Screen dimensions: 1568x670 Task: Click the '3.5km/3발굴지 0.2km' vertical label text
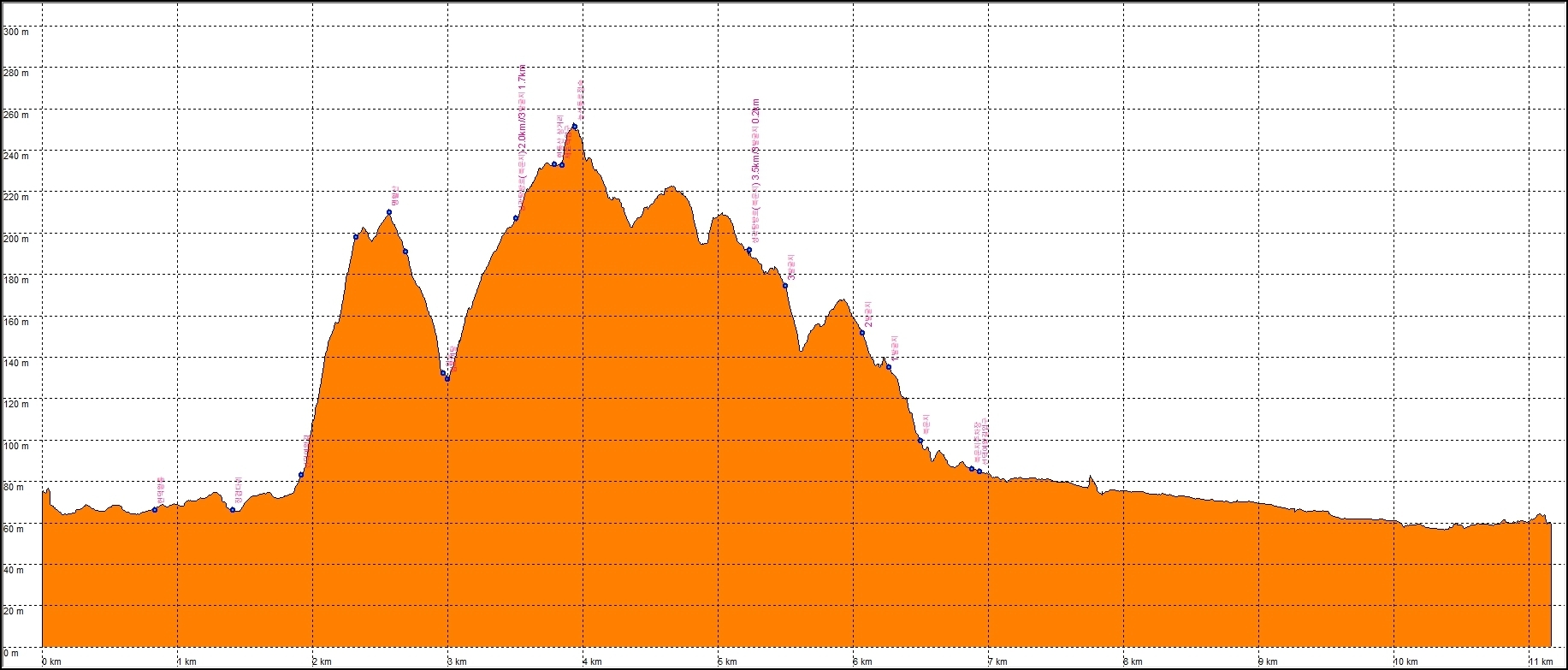pyautogui.click(x=755, y=171)
